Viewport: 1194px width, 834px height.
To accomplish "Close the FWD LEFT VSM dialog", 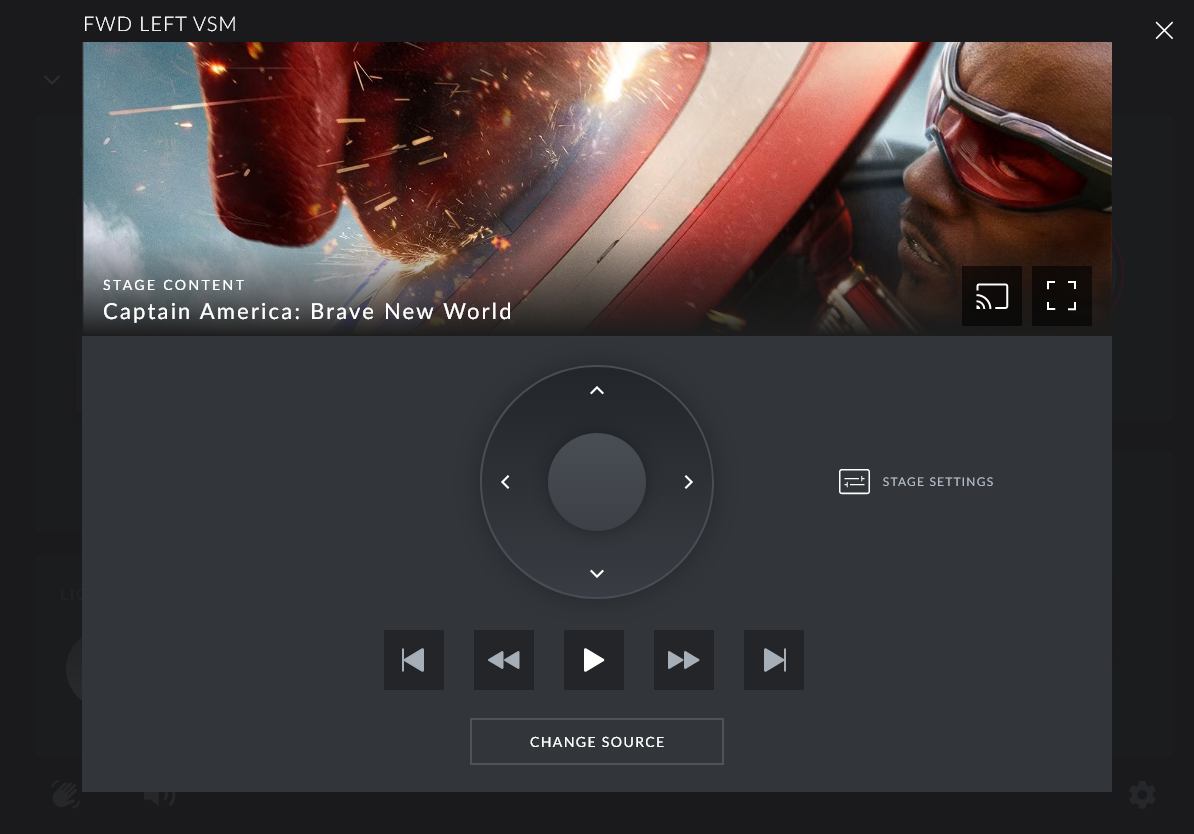I will [x=1164, y=31].
